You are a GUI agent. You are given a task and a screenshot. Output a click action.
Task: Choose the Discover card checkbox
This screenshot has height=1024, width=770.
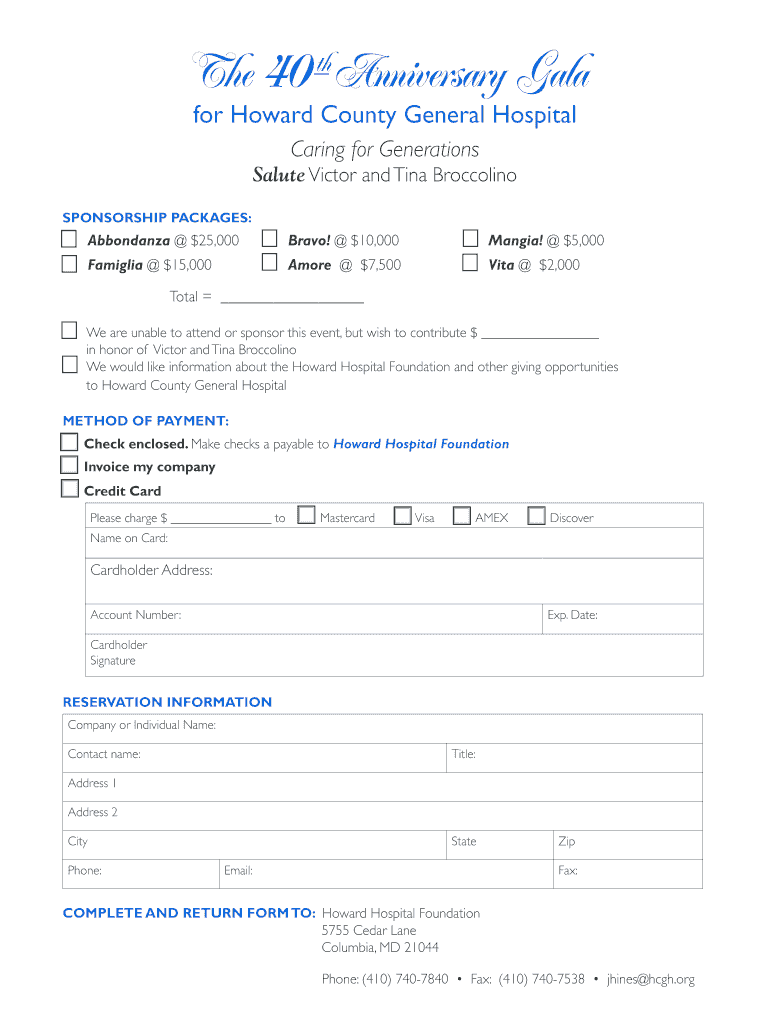click(537, 516)
